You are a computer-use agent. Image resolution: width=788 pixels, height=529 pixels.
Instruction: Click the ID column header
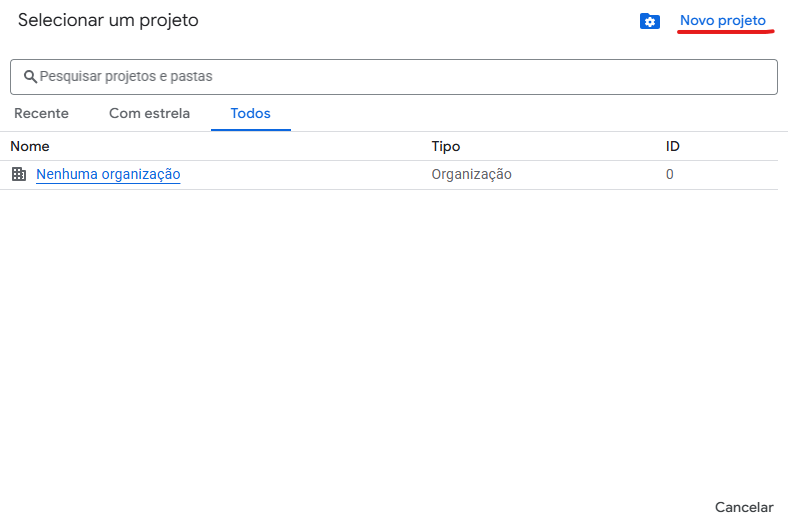point(672,146)
